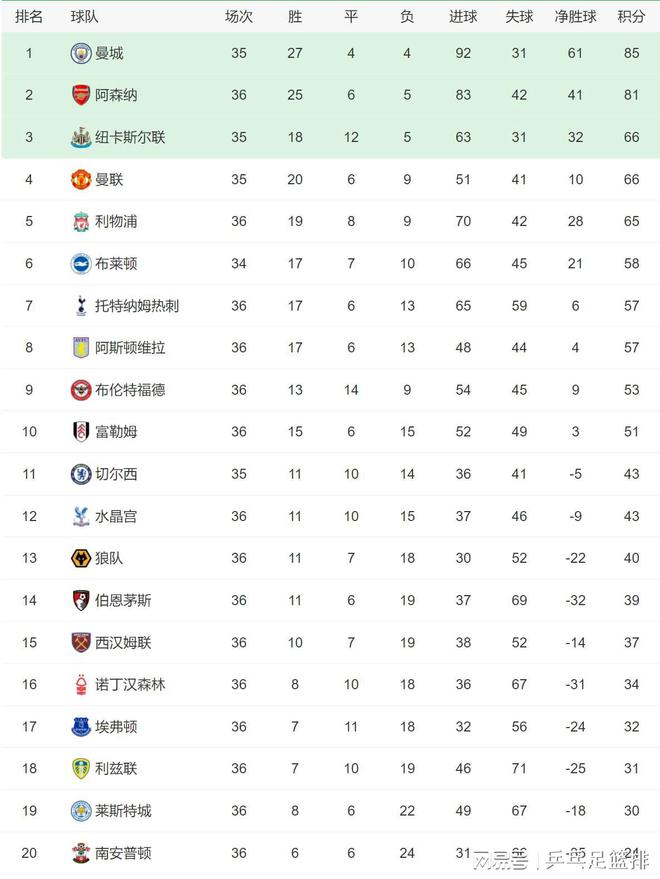The height and width of the screenshot is (879, 660).
Task: Click the 水晶宫 team name link
Action: [116, 516]
